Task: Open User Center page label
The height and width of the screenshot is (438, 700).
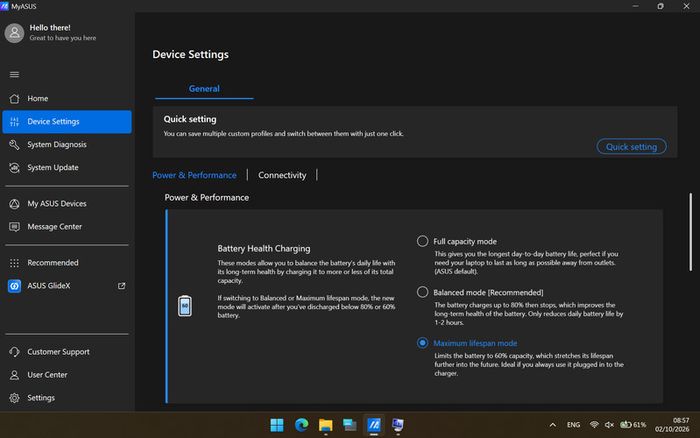Action: [47, 375]
